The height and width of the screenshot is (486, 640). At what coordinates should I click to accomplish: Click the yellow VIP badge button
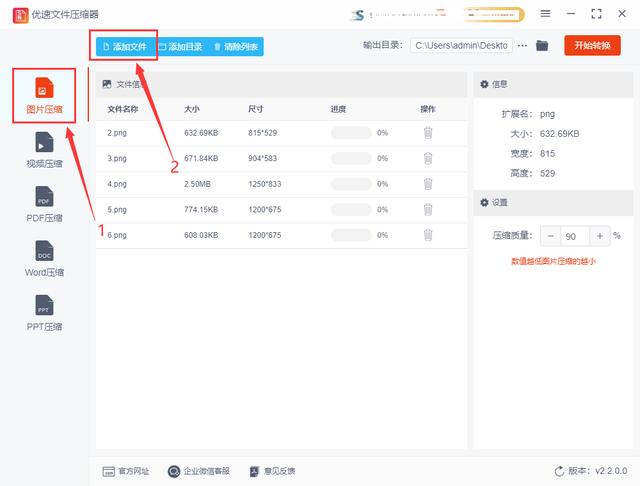(x=493, y=15)
